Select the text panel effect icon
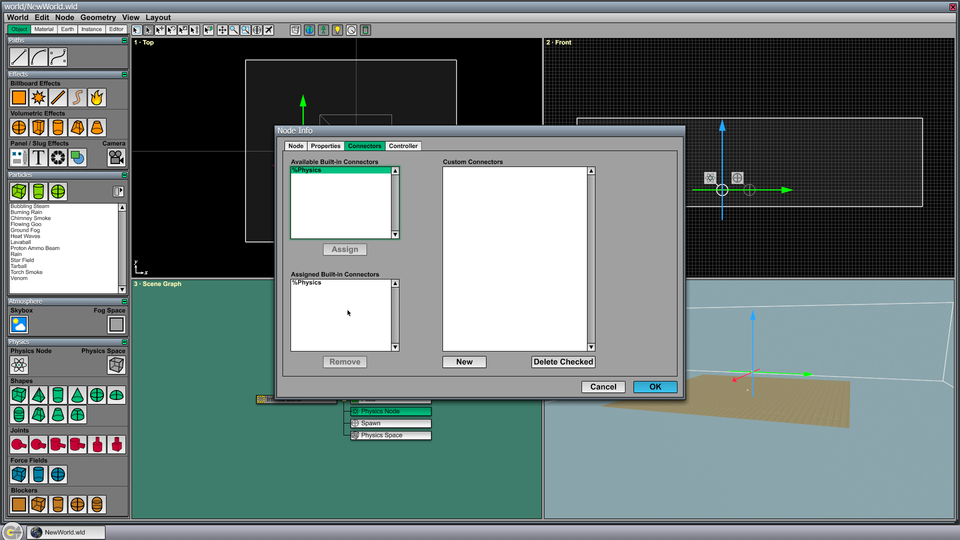Image resolution: width=960 pixels, height=540 pixels. tap(38, 157)
